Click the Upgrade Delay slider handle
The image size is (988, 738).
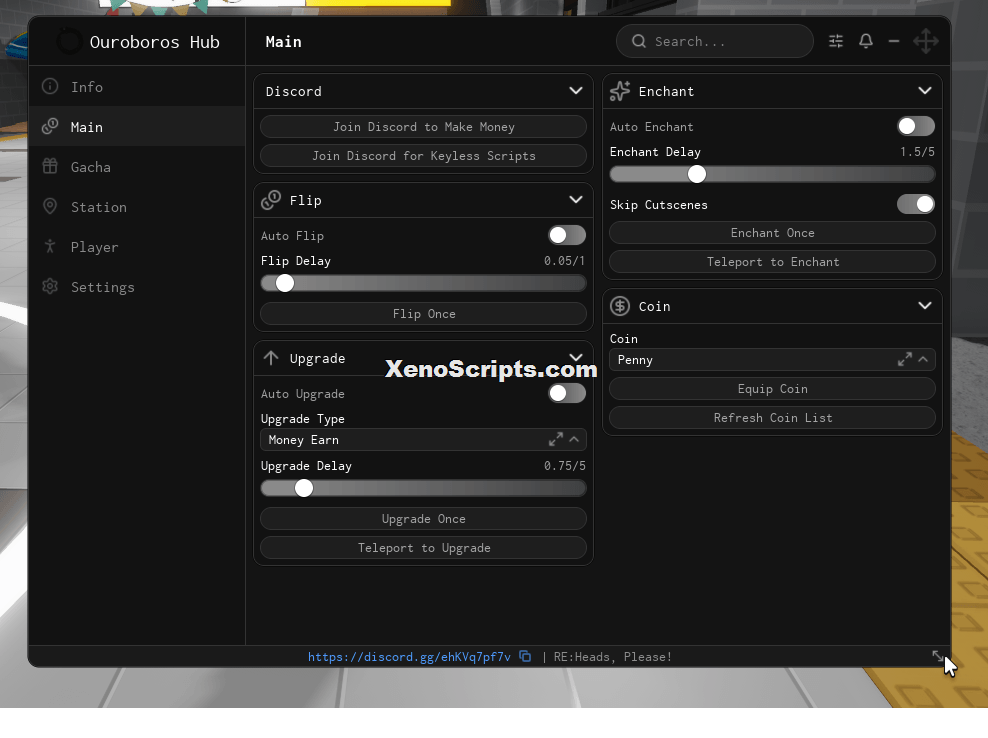point(304,488)
